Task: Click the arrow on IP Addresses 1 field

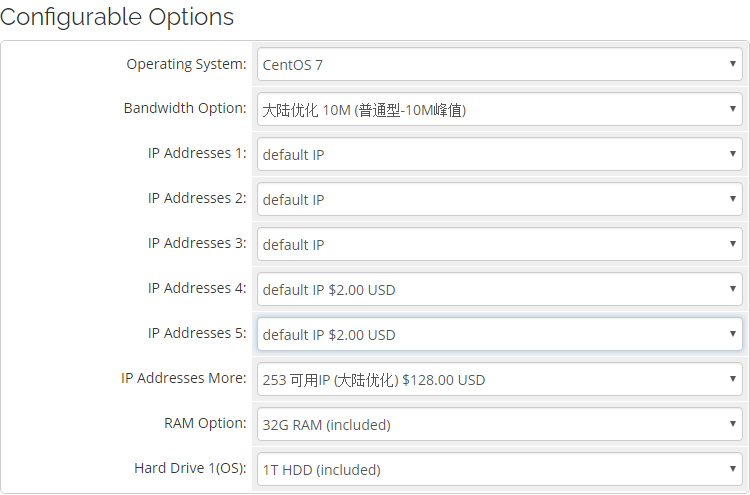Action: (733, 155)
